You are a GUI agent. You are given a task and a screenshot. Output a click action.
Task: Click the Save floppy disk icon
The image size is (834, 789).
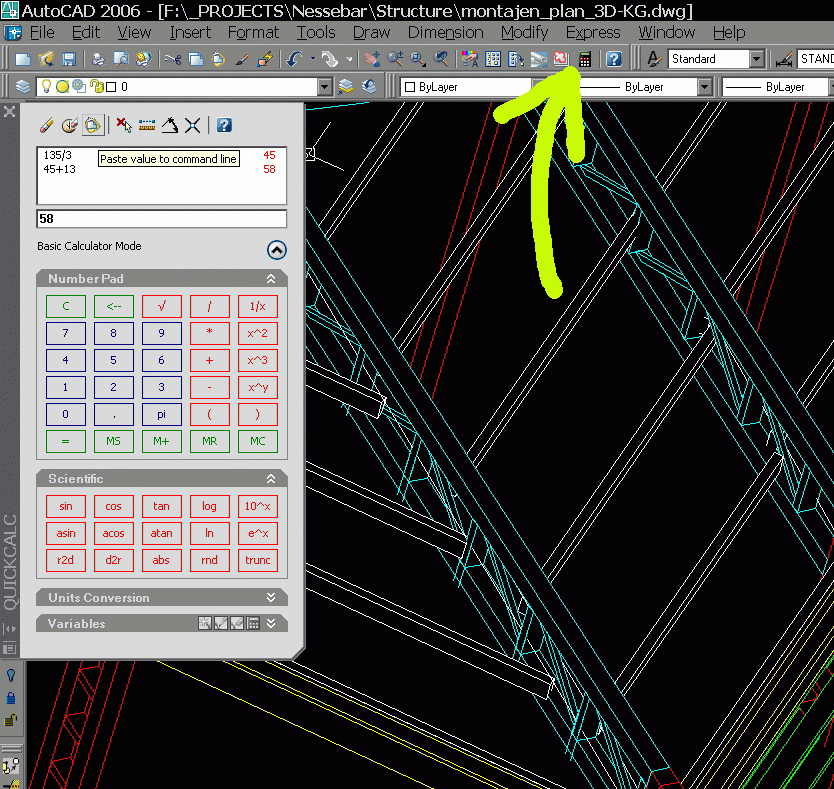(69, 59)
